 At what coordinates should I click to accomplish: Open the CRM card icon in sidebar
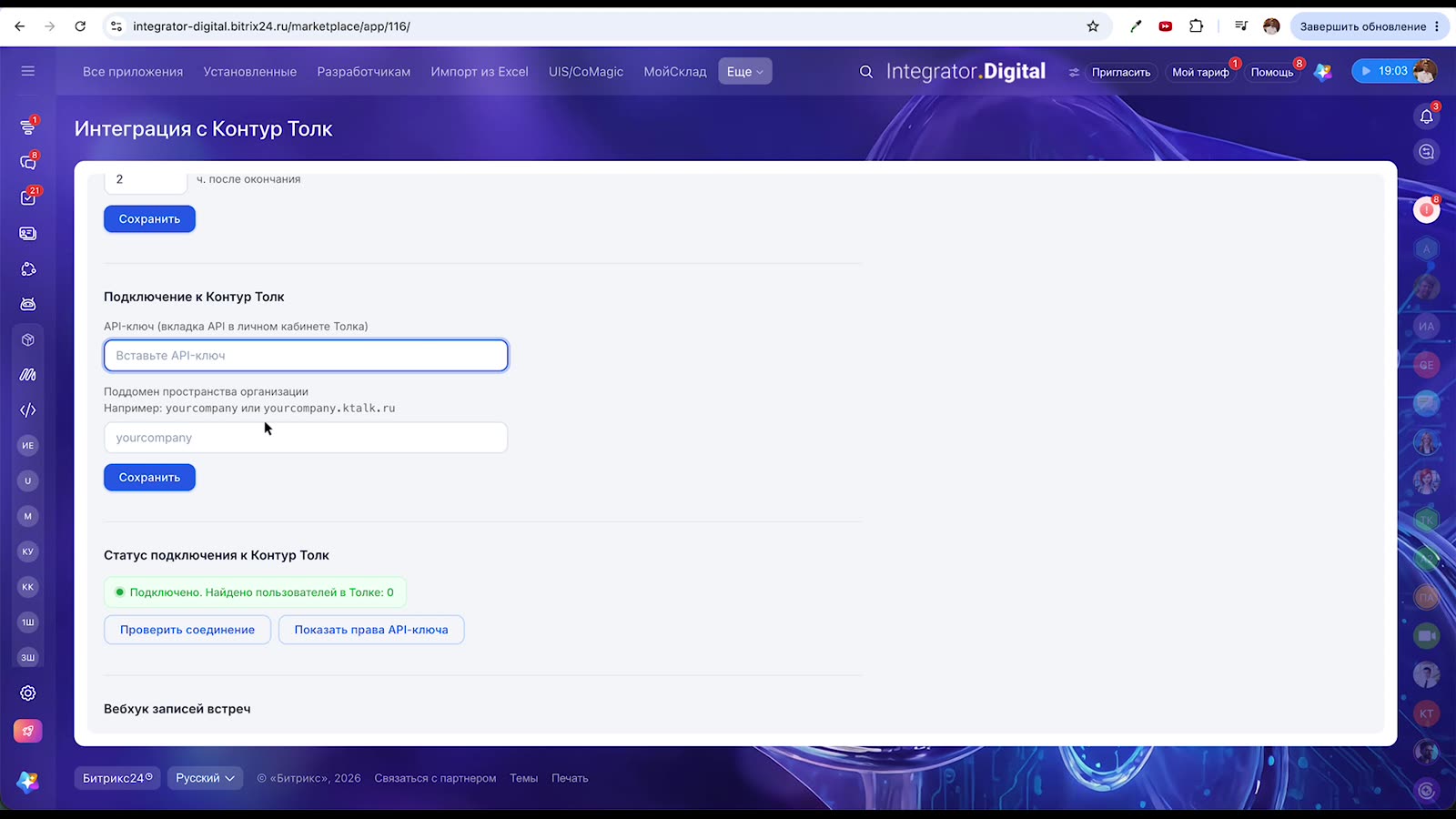tap(28, 233)
